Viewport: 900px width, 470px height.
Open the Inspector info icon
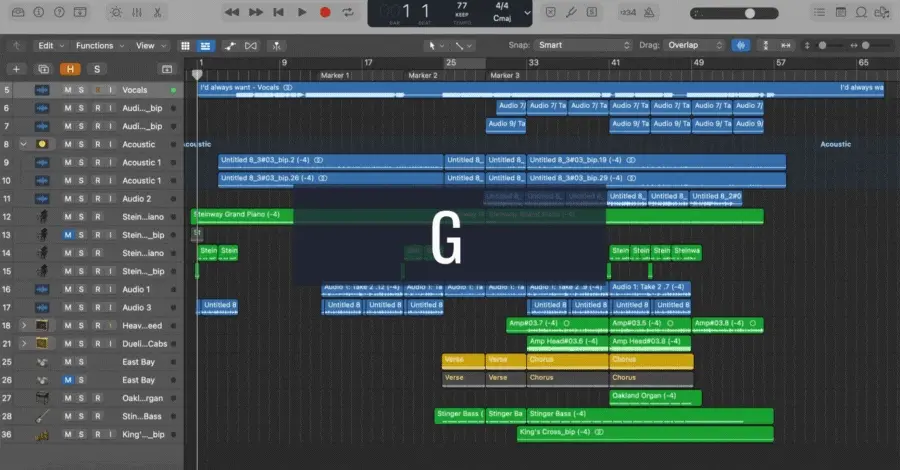pyautogui.click(x=38, y=12)
